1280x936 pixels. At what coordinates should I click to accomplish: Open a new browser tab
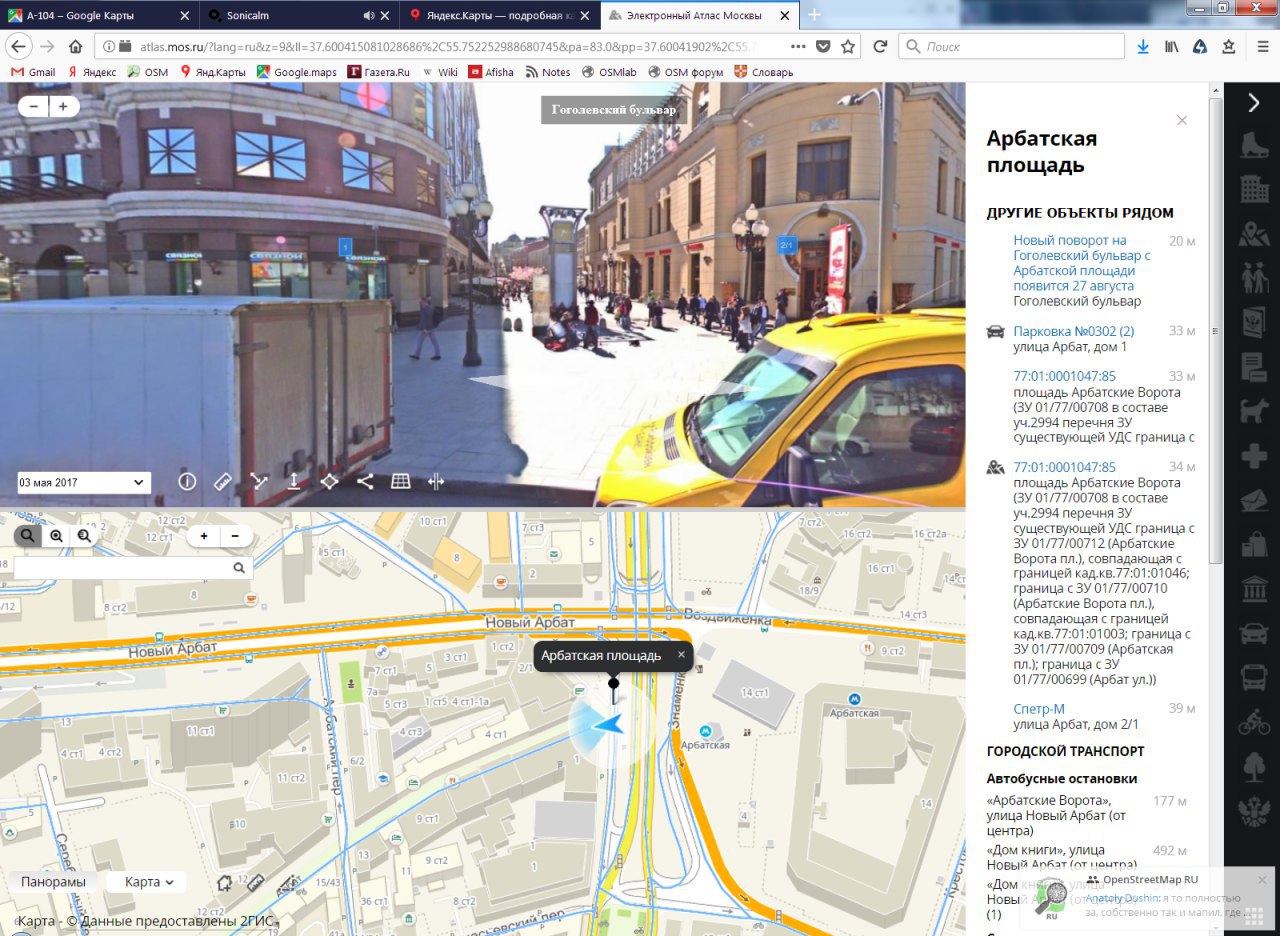click(x=814, y=15)
